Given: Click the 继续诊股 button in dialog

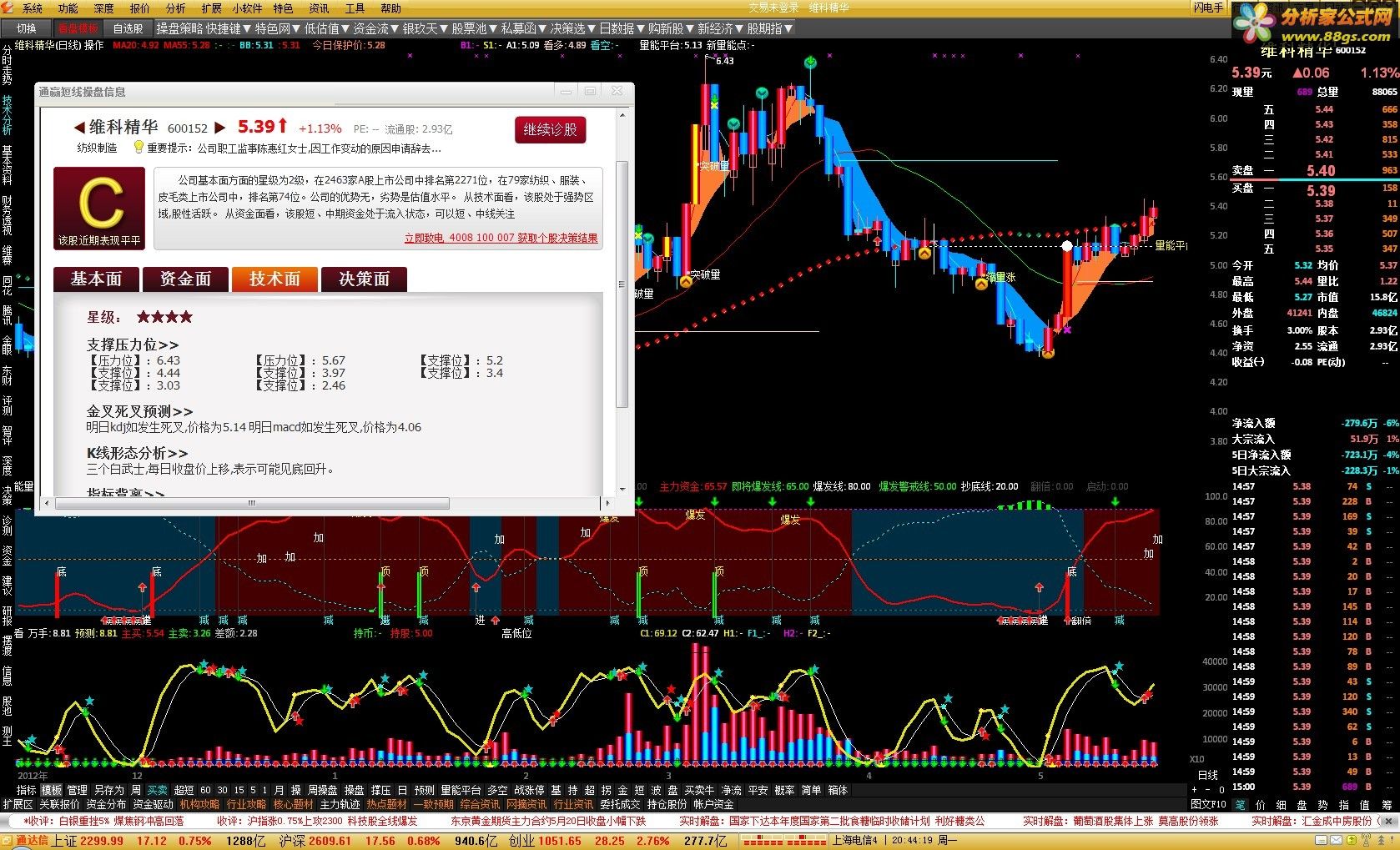Looking at the screenshot, I should point(550,129).
